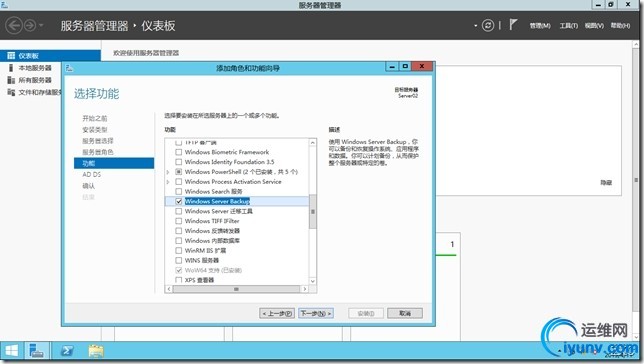Click the 取消 cancel button
This screenshot has height=364, width=644.
click(405, 313)
